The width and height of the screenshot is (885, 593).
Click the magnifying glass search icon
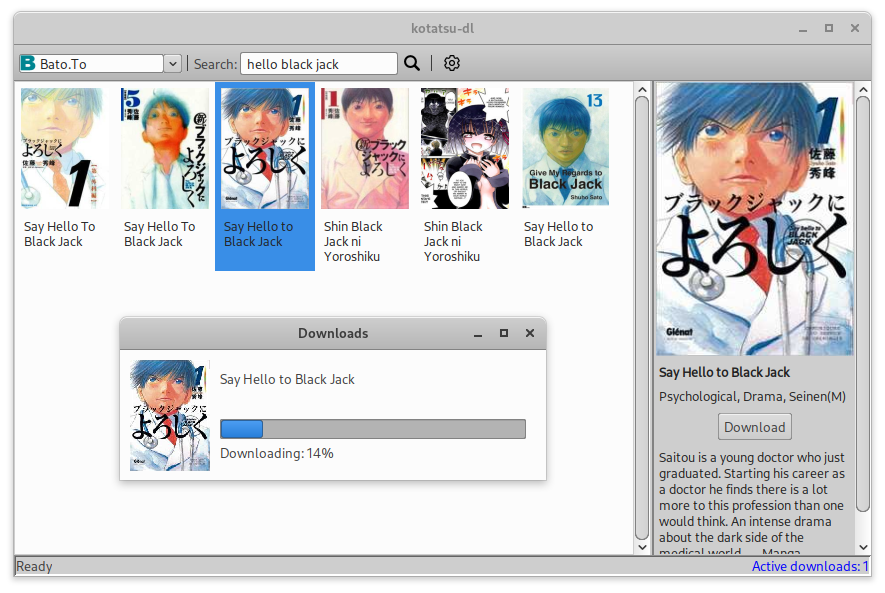[x=412, y=63]
